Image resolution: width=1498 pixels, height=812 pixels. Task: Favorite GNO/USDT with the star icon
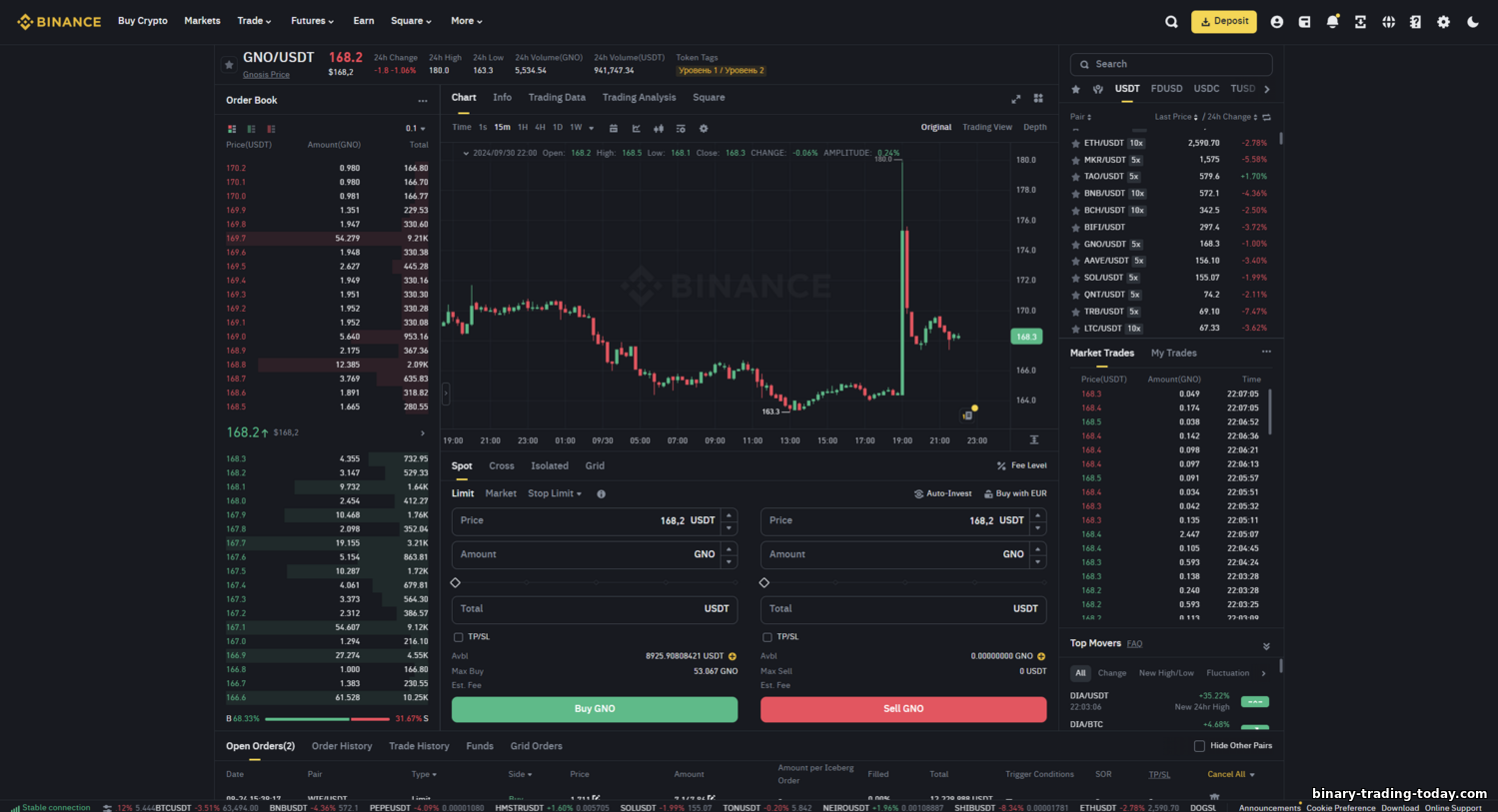click(x=229, y=65)
